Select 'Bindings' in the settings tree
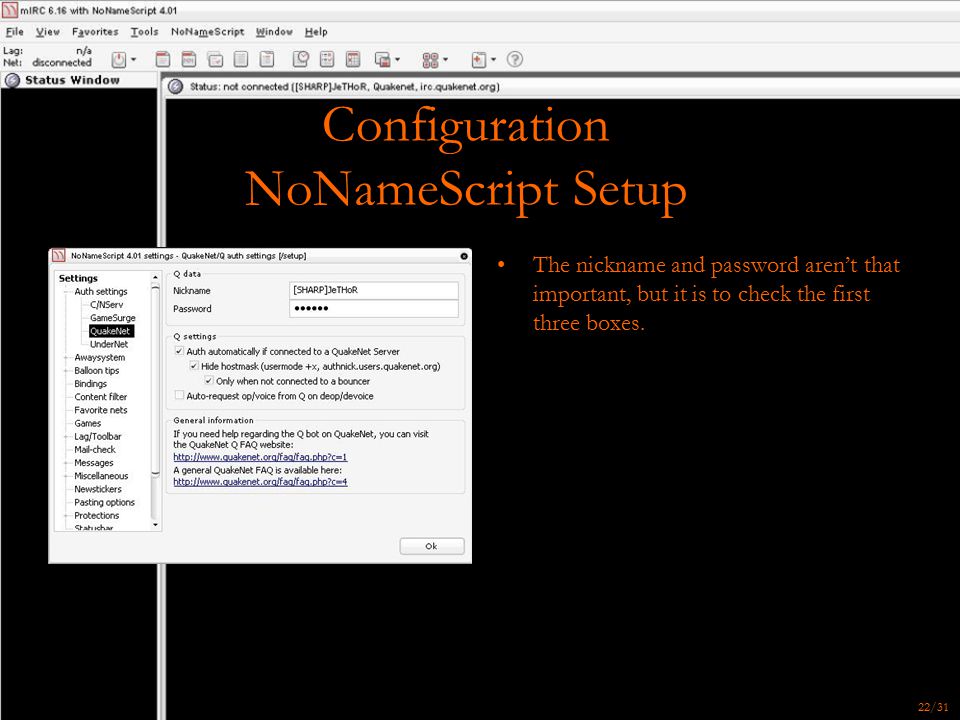 click(x=91, y=384)
